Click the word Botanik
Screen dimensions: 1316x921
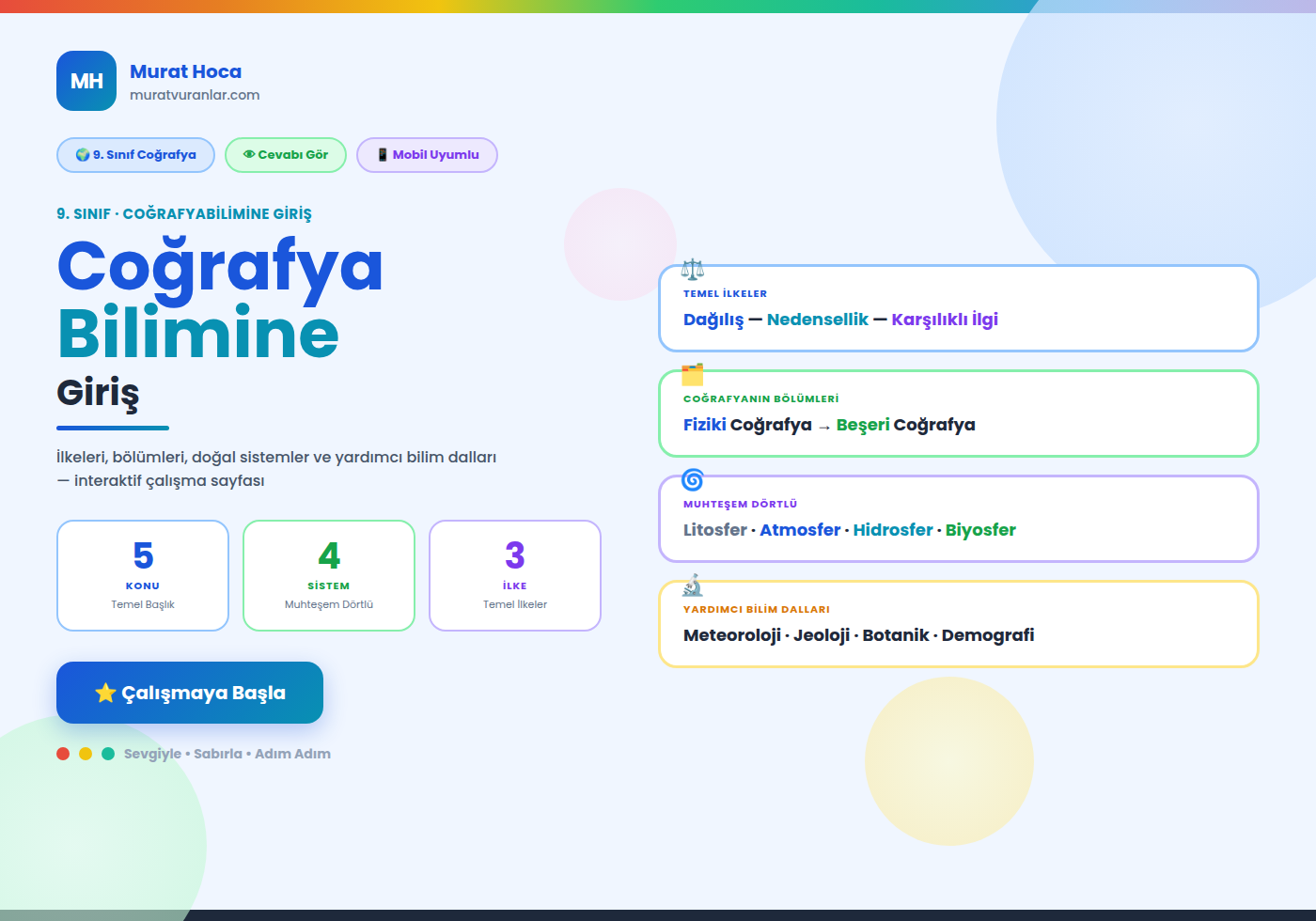click(896, 635)
